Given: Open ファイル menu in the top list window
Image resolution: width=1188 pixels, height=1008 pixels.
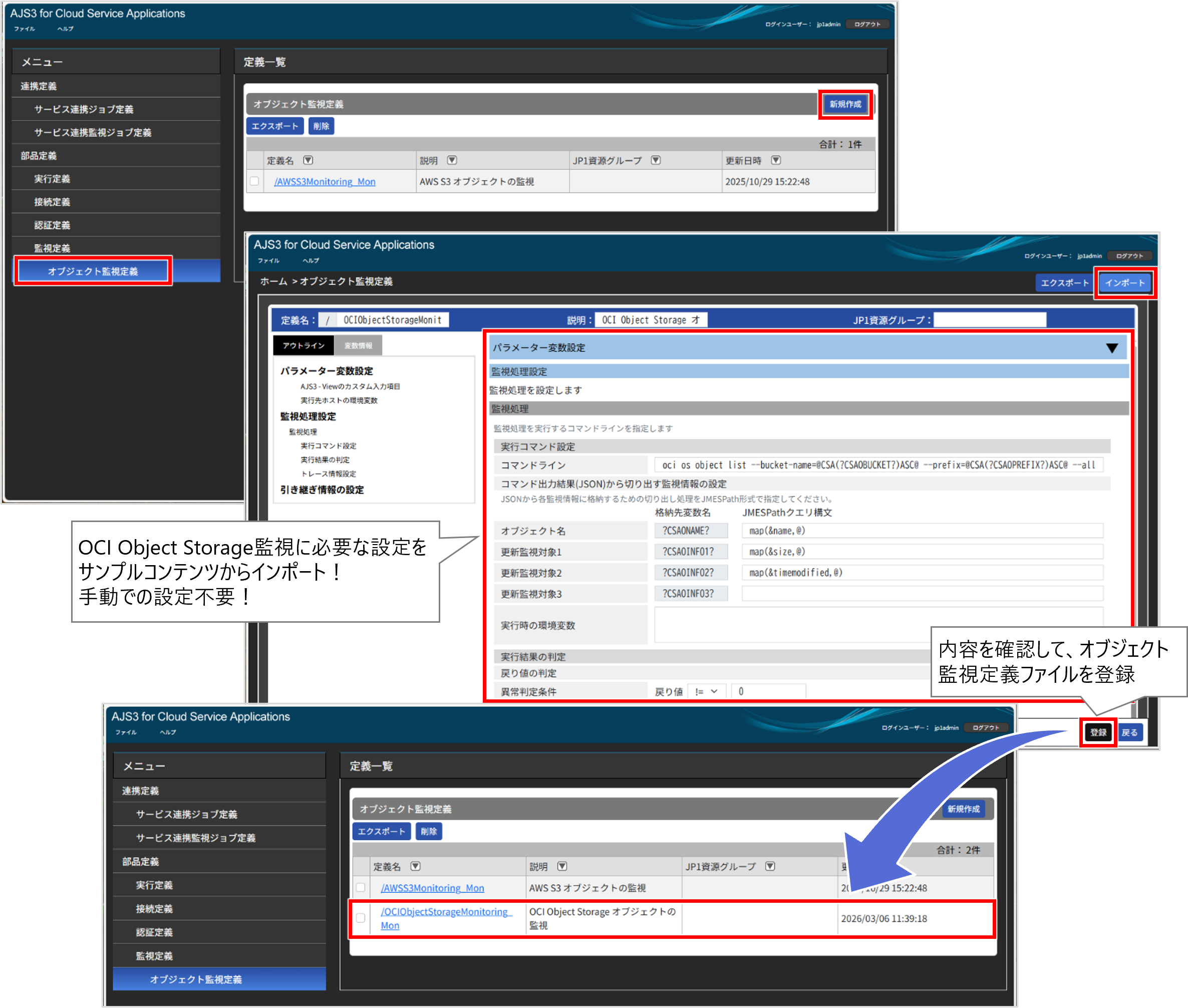Looking at the screenshot, I should click(25, 29).
